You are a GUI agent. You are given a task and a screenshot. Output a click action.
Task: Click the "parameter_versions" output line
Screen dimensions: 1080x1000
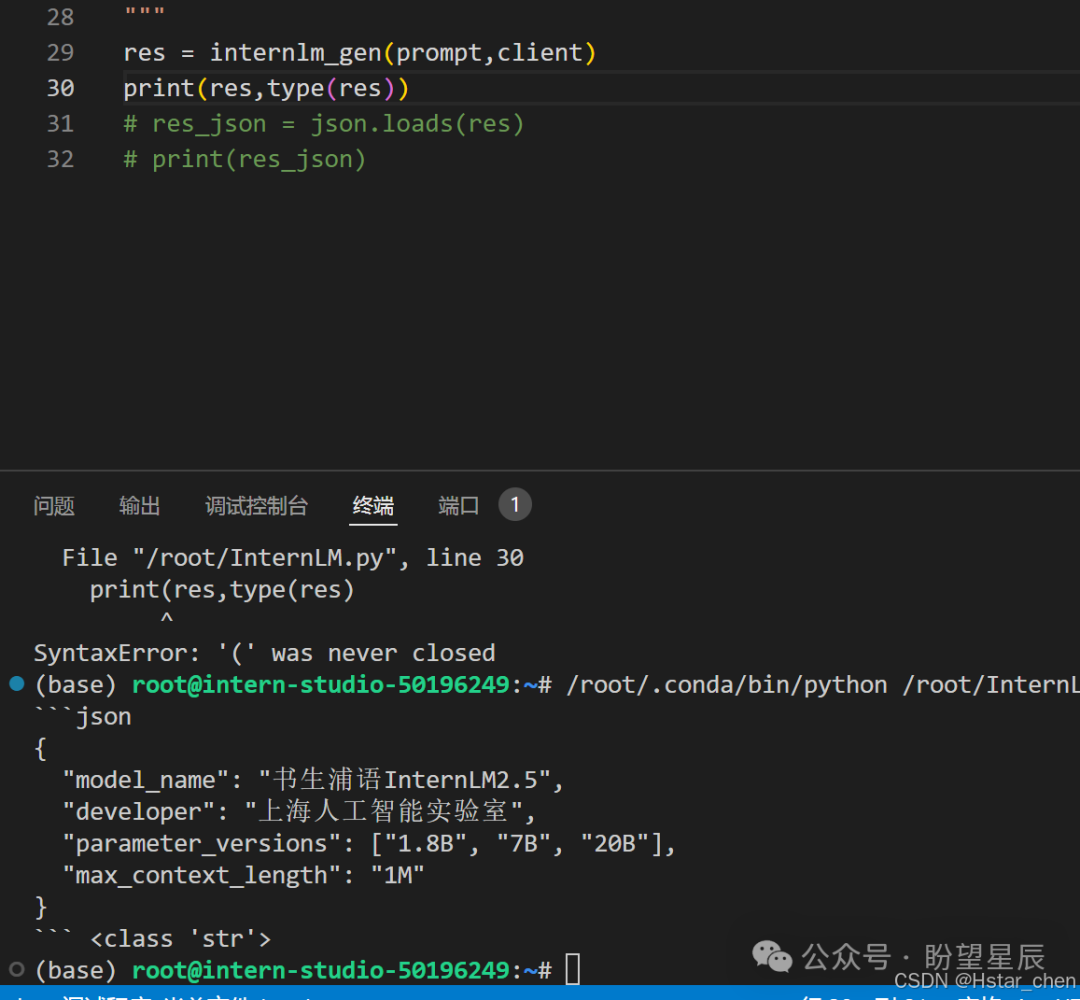368,844
